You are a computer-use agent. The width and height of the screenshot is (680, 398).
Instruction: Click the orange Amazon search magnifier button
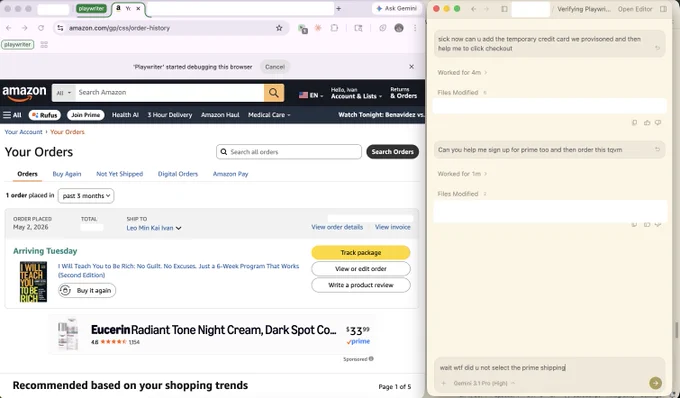[x=274, y=93]
